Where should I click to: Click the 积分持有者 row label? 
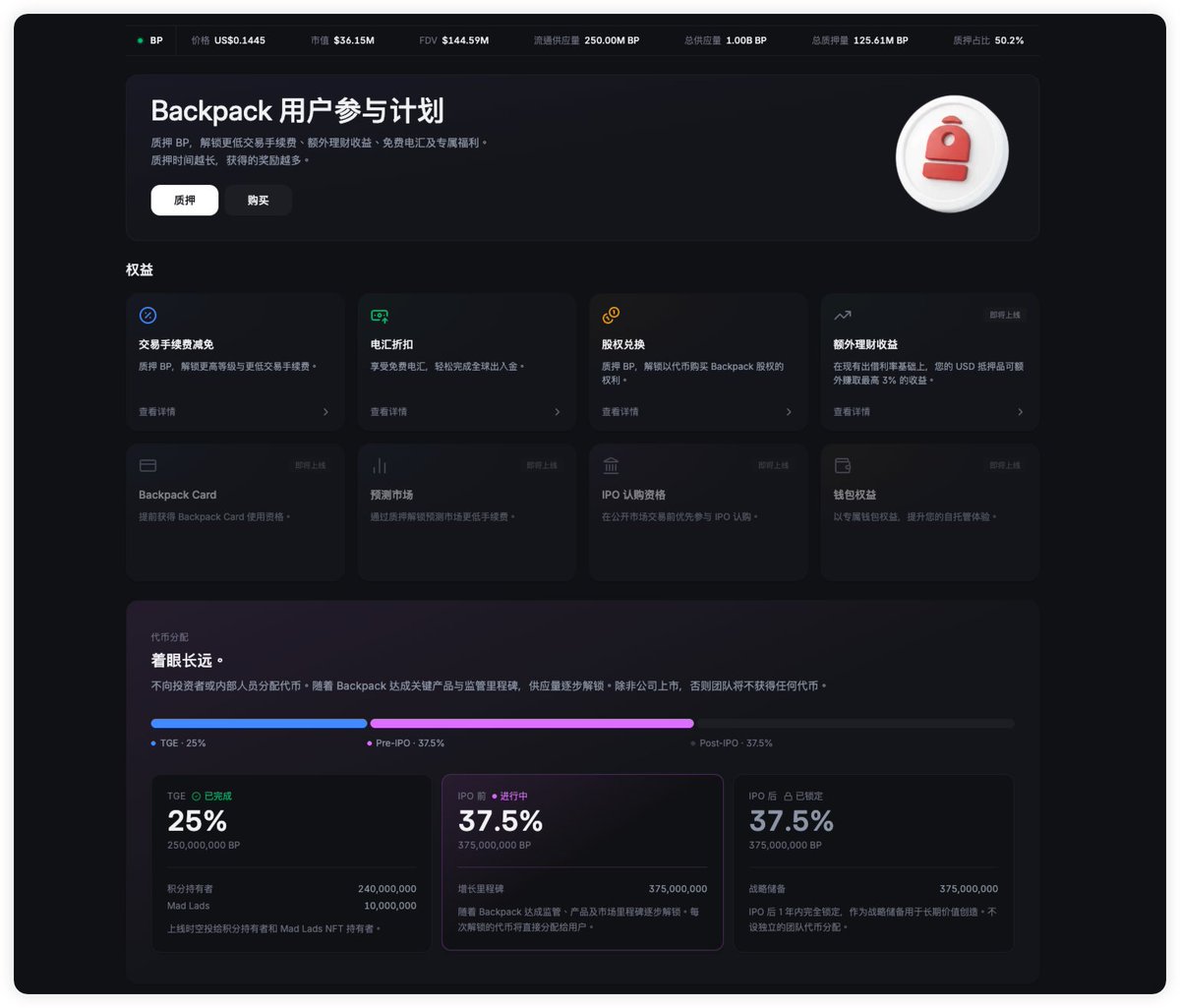point(190,889)
